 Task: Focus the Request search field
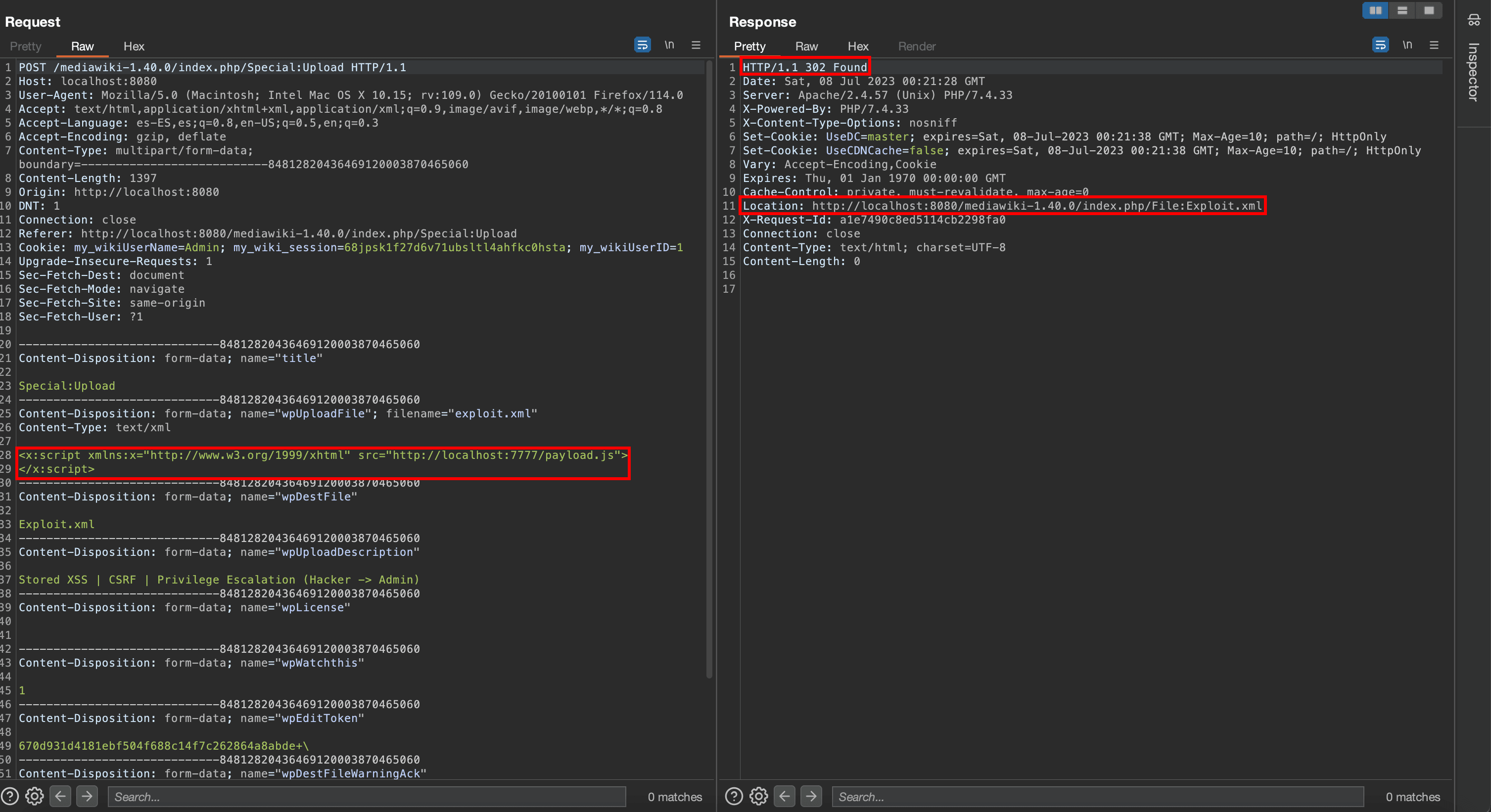pyautogui.click(x=367, y=796)
